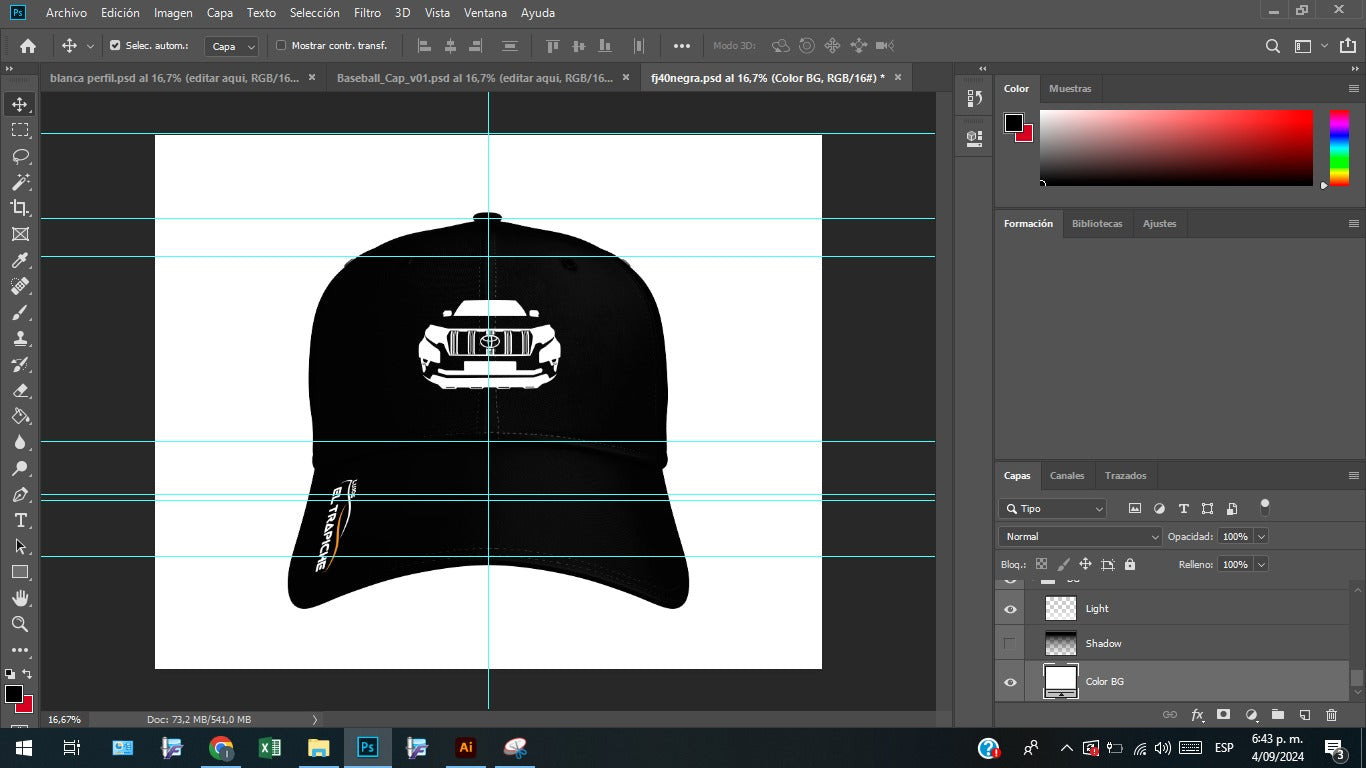Select the Rectangle shape tool

[20, 572]
